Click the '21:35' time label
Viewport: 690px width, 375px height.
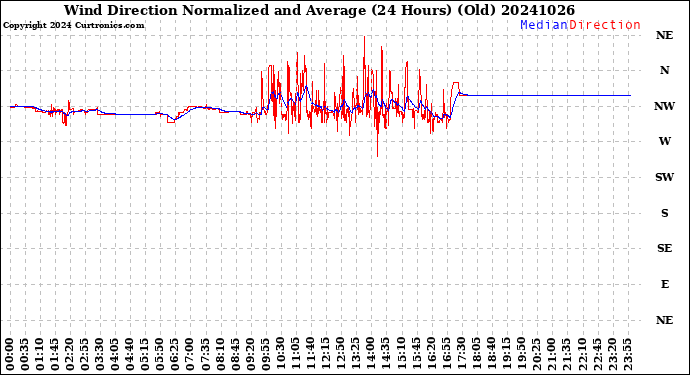[567, 354]
